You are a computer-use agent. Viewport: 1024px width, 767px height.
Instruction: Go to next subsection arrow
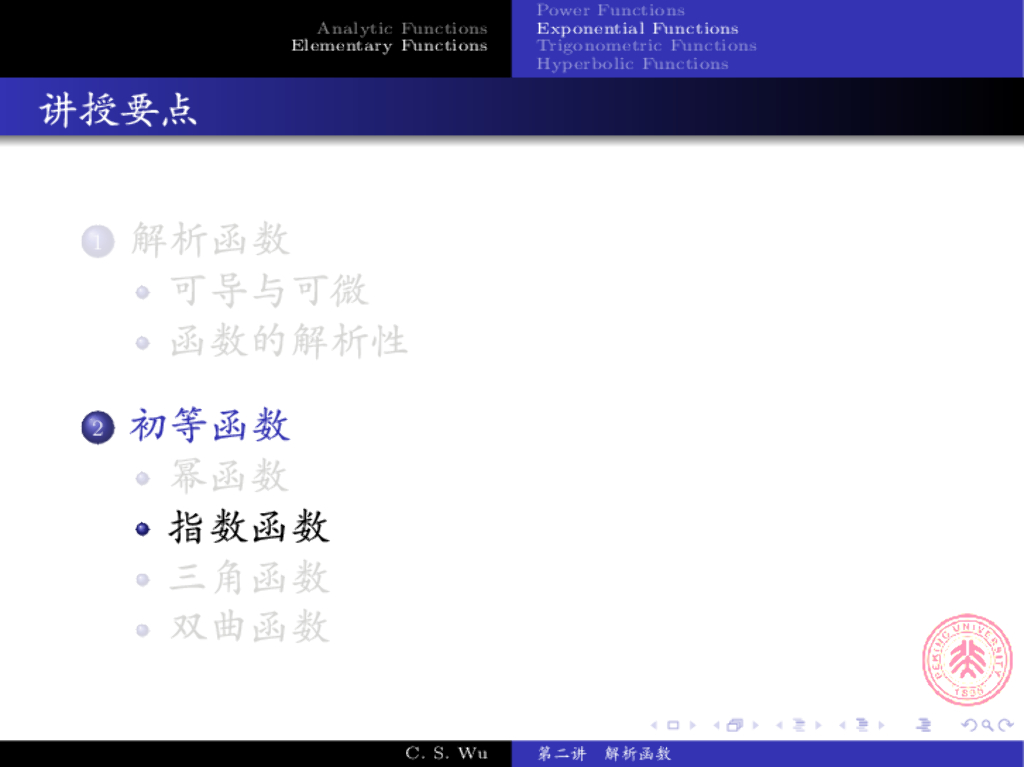818,725
